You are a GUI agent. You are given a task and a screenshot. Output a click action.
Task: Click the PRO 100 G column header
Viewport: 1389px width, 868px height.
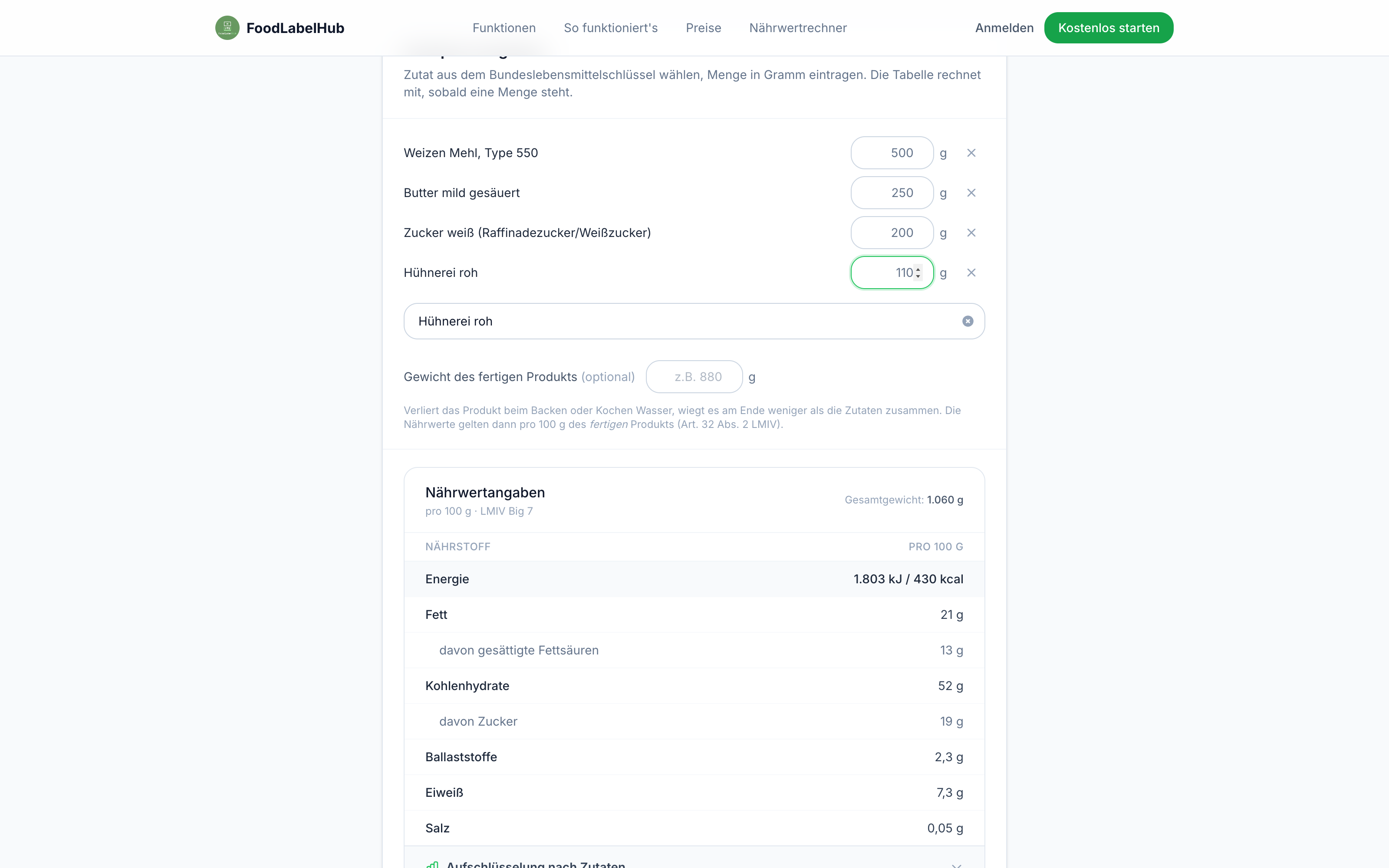[935, 546]
